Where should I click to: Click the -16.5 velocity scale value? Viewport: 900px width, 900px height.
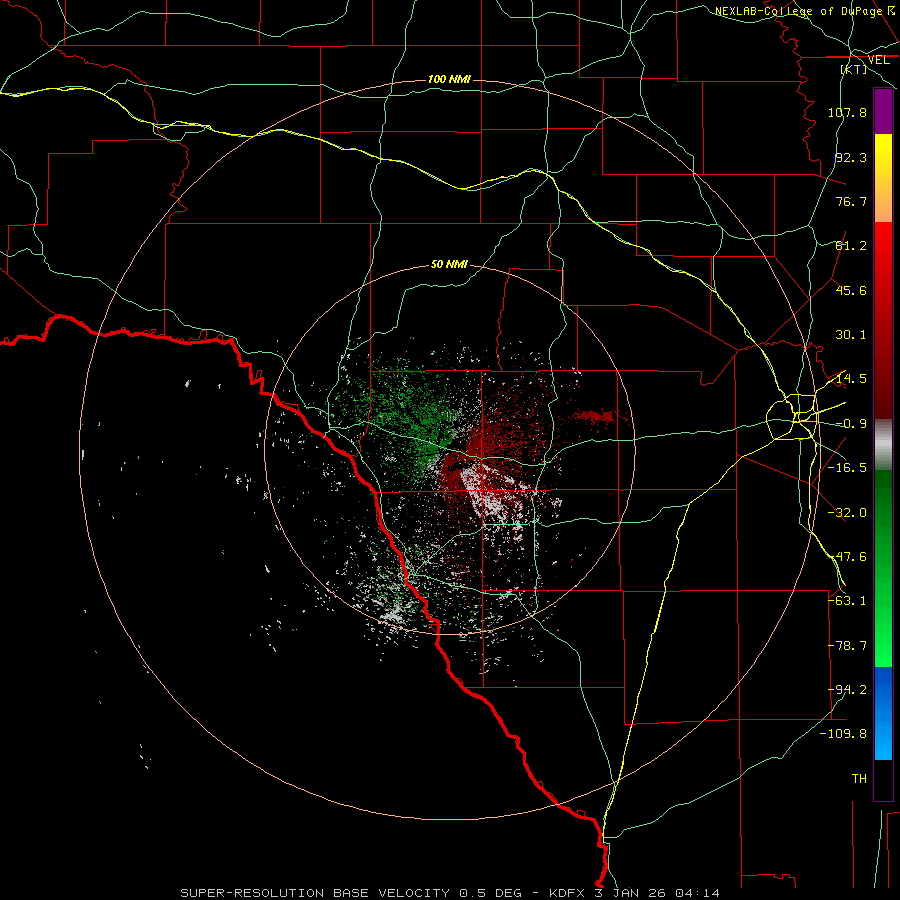[847, 468]
